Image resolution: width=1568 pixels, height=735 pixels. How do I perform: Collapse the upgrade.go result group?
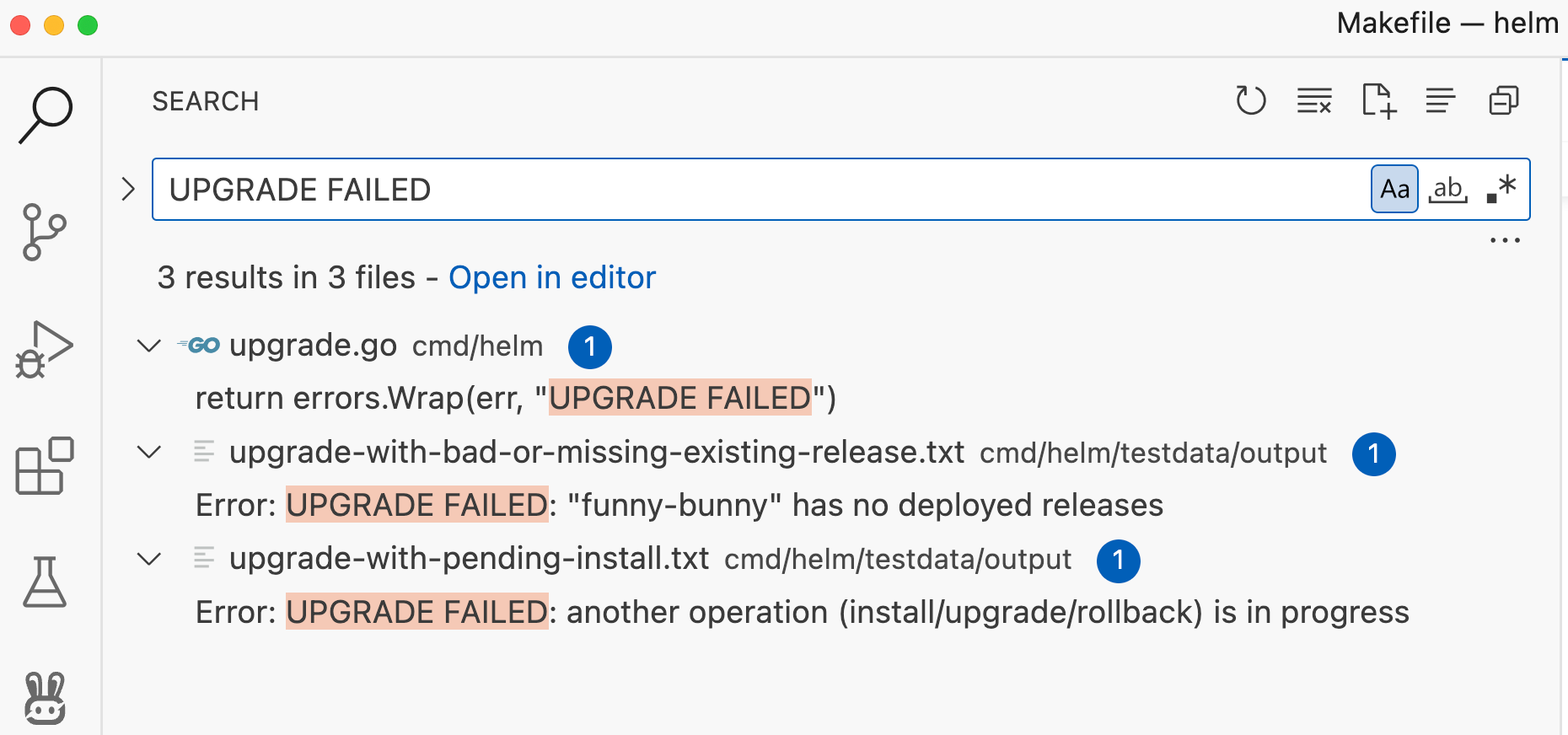[x=149, y=346]
